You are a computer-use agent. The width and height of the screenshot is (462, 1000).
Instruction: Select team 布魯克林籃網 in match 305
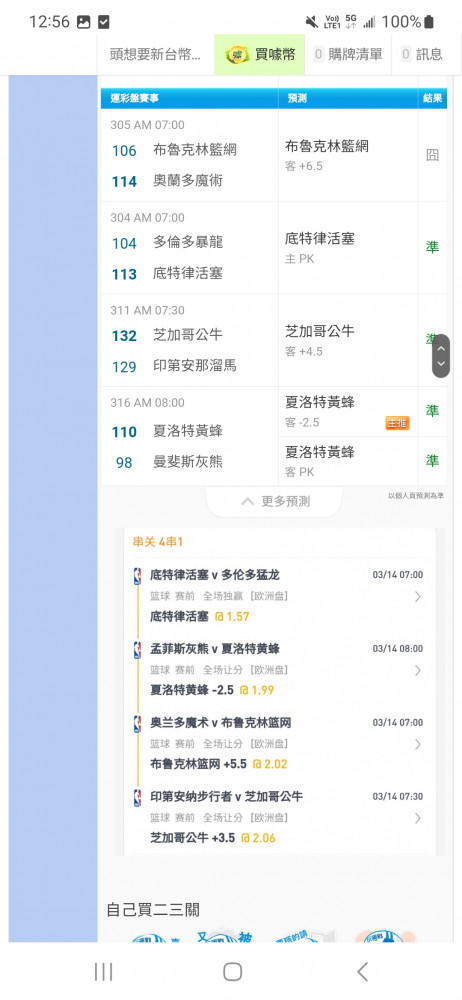(195, 151)
